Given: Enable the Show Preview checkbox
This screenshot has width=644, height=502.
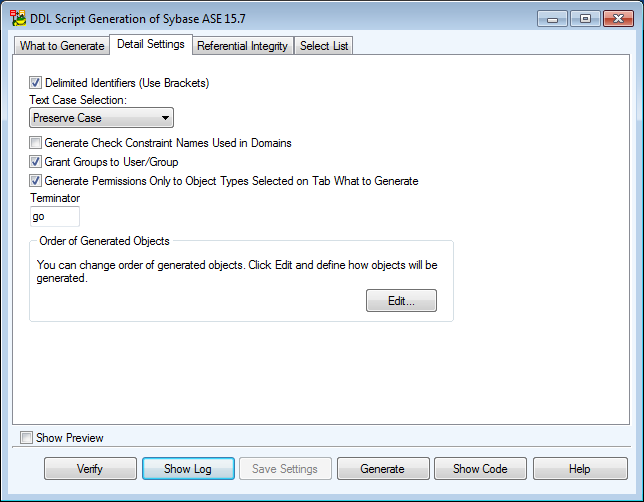Looking at the screenshot, I should point(27,437).
